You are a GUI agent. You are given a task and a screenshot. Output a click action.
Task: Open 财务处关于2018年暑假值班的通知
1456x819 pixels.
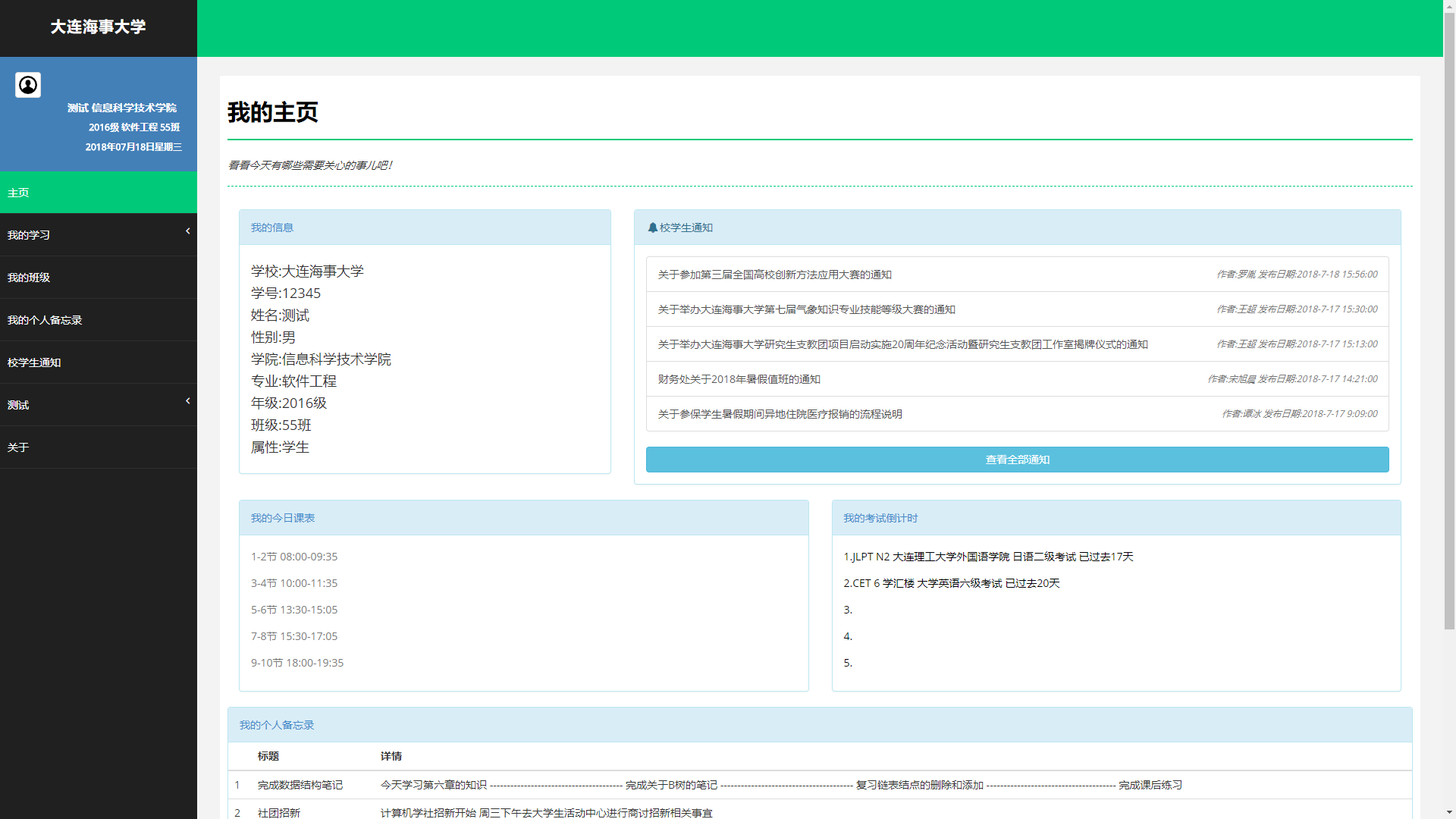[x=739, y=379]
